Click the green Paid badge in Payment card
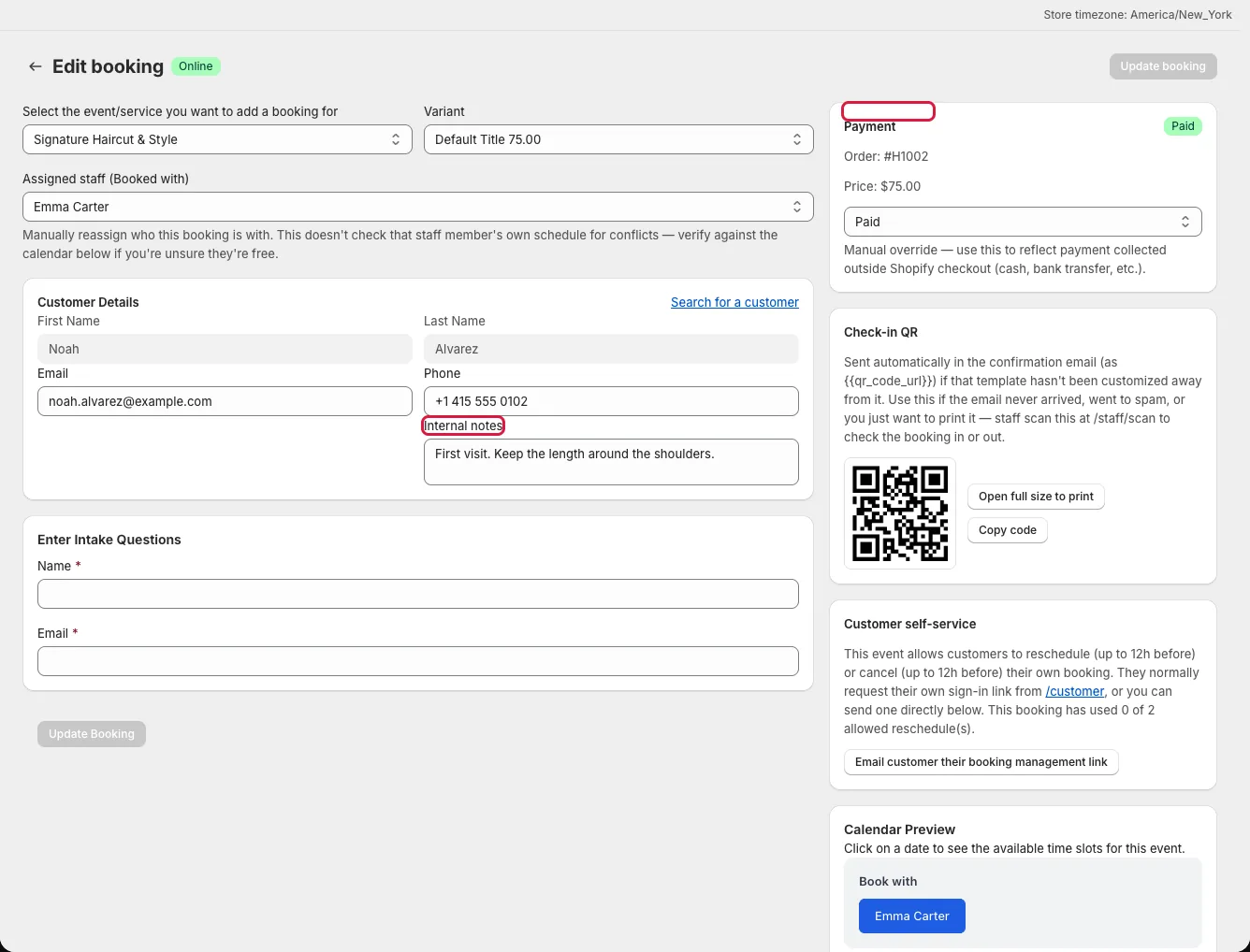This screenshot has width=1250, height=952. point(1183,126)
